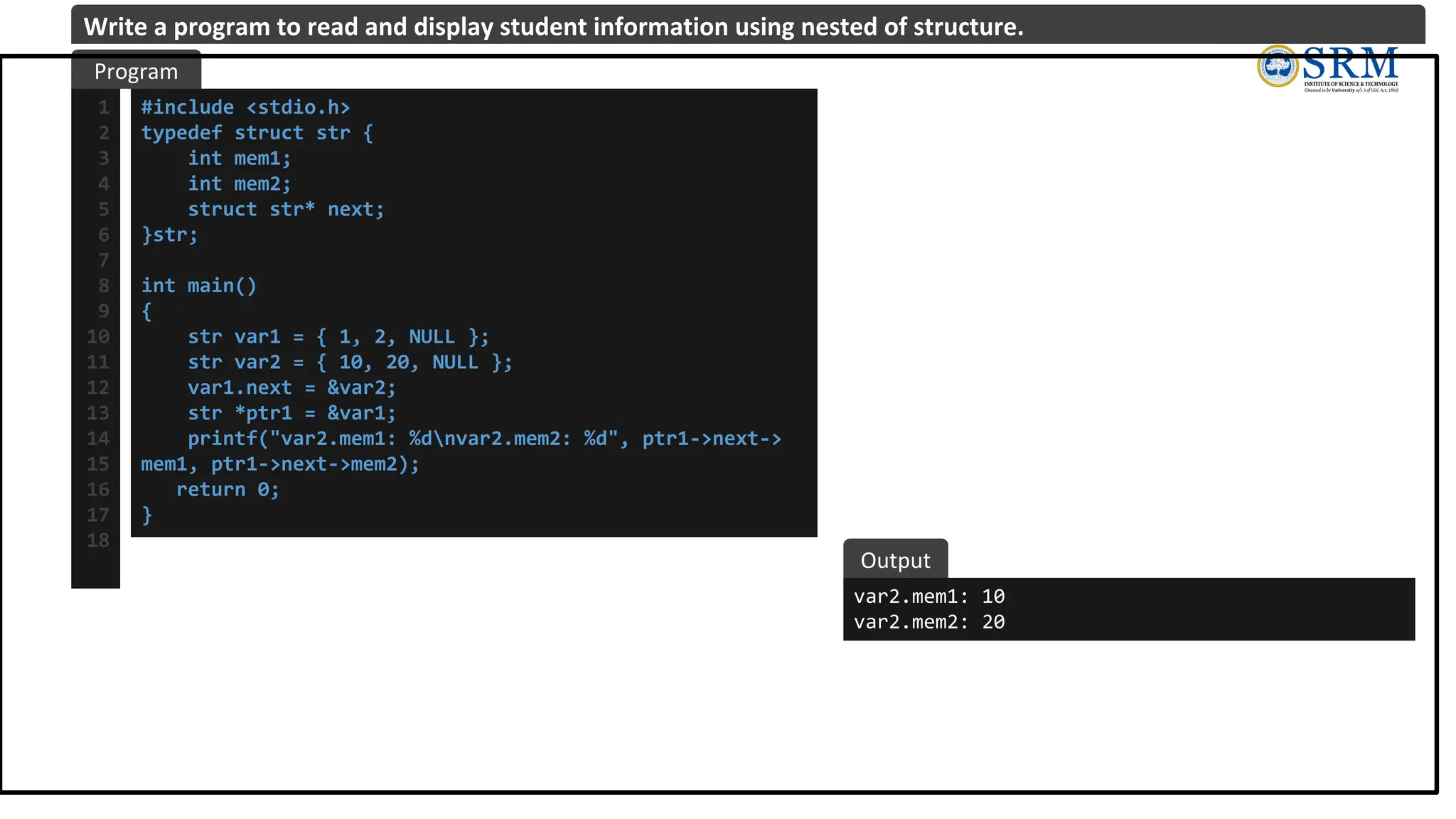The height and width of the screenshot is (819, 1456).
Task: Click the #include <stdio.h> line
Action: [x=245, y=107]
